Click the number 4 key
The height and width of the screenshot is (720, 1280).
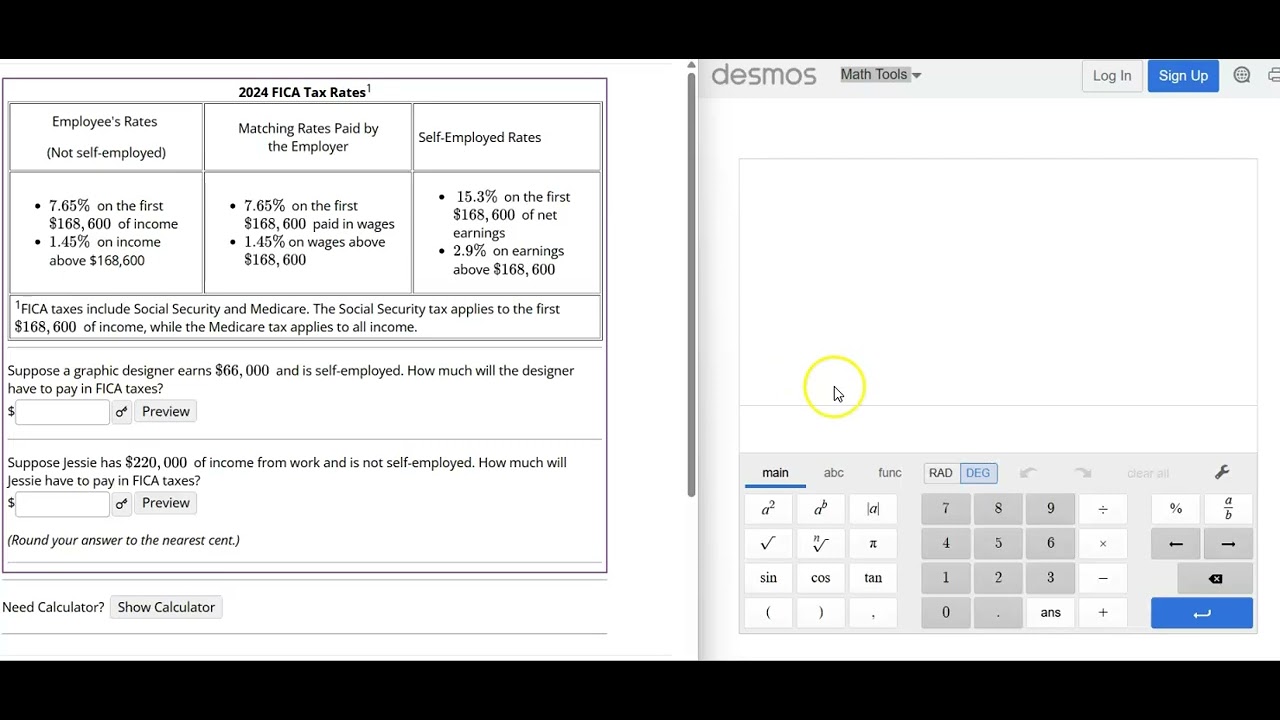click(945, 544)
